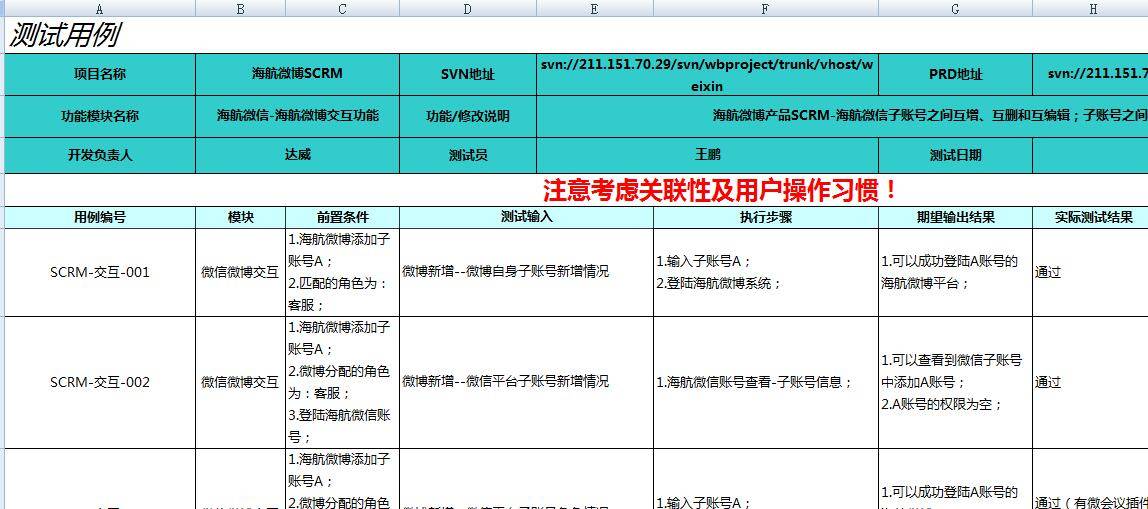Screen dimensions: 1148x509
Task: Select the 达威 developer cell
Action: click(x=297, y=155)
